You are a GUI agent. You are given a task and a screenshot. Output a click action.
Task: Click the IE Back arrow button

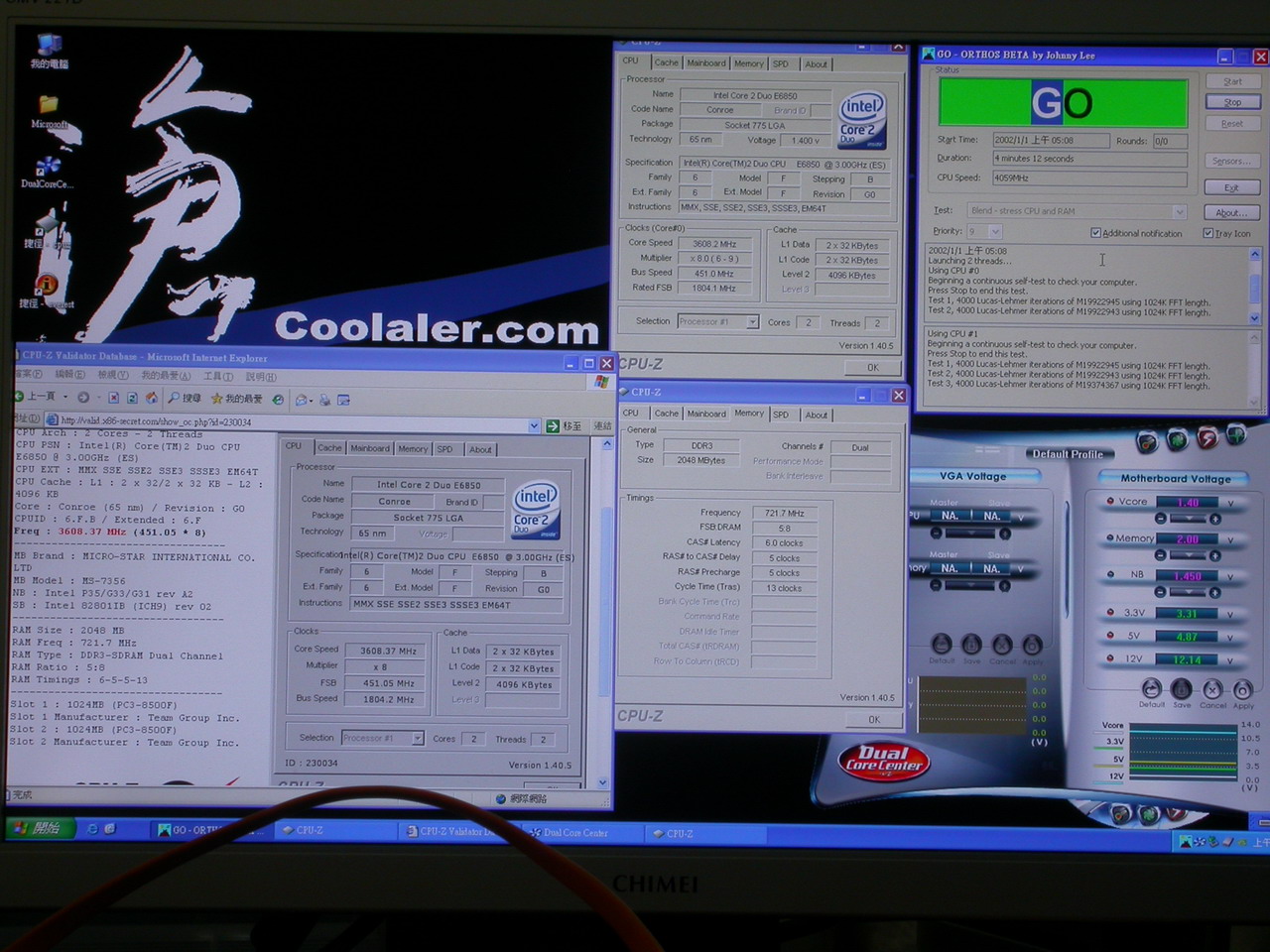34,397
